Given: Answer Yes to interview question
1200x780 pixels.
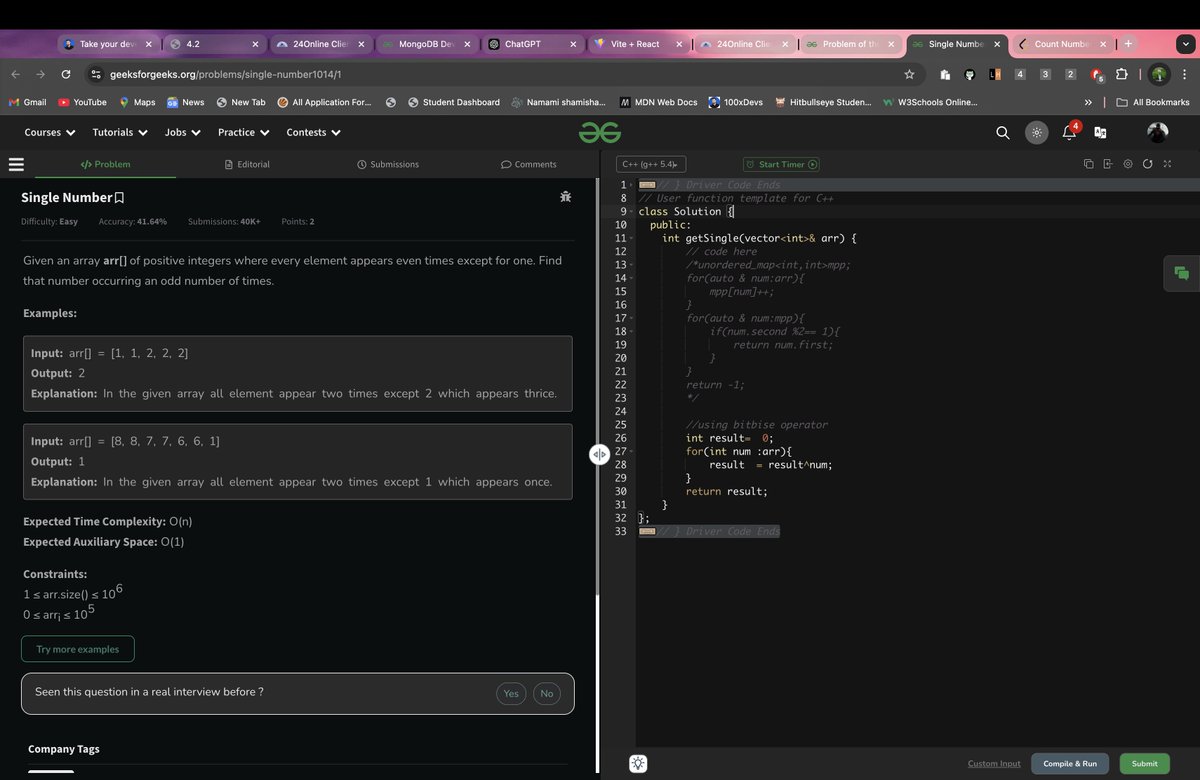Looking at the screenshot, I should (511, 693).
